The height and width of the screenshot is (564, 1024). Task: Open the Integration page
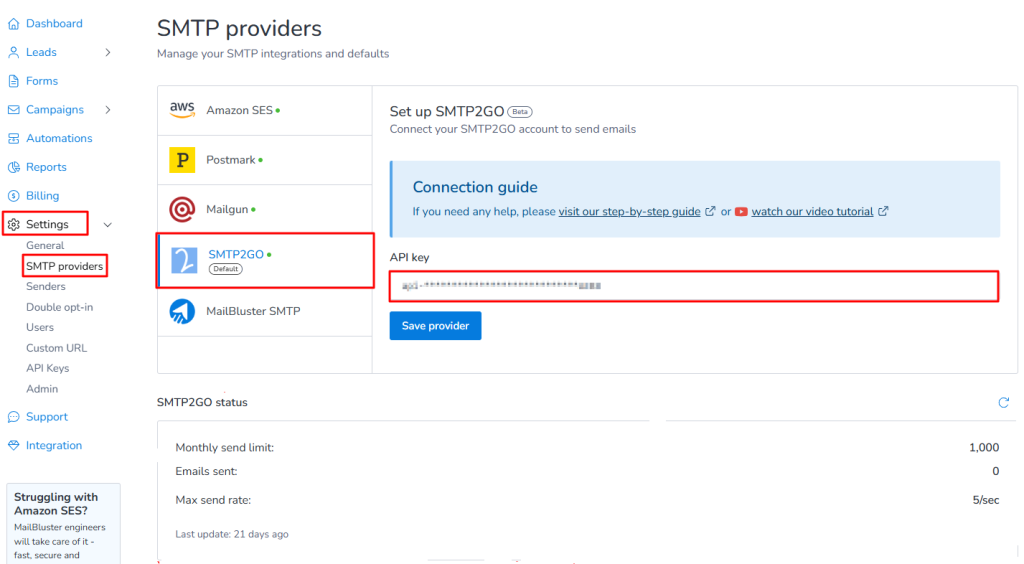[54, 446]
